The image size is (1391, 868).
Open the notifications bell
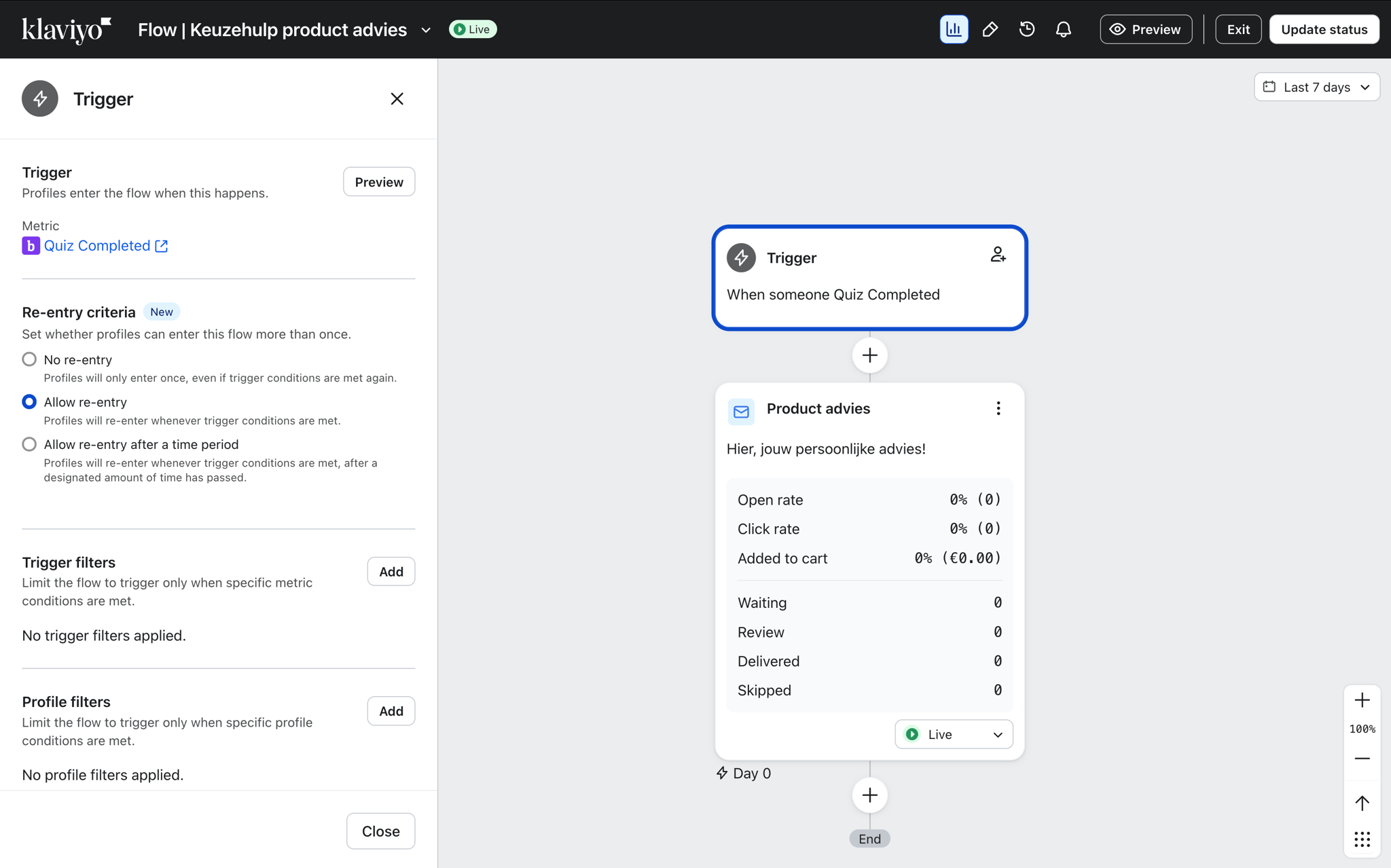pos(1063,29)
